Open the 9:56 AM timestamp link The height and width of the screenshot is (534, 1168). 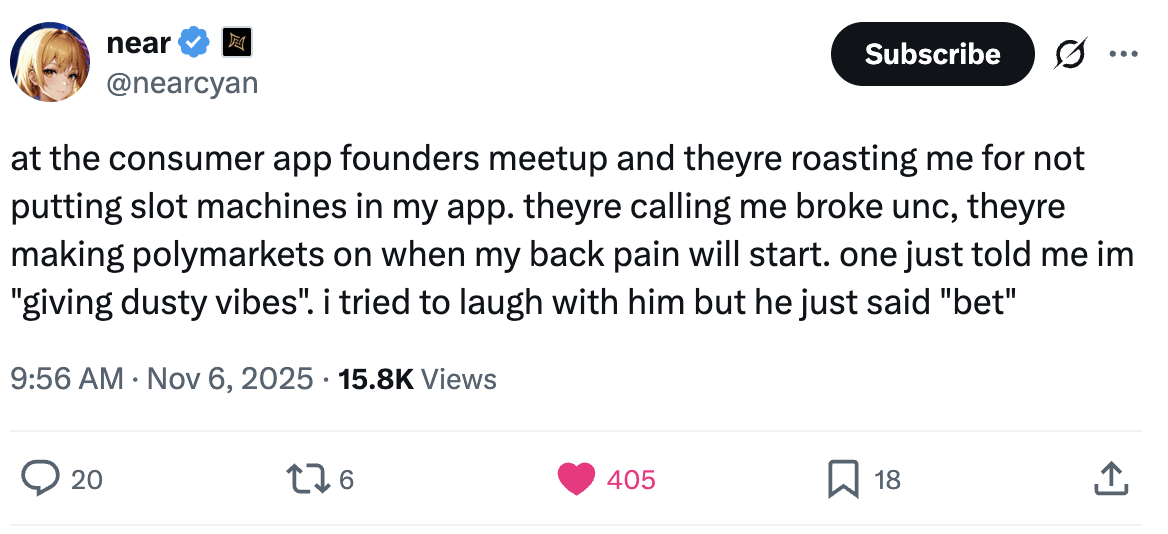[66, 379]
